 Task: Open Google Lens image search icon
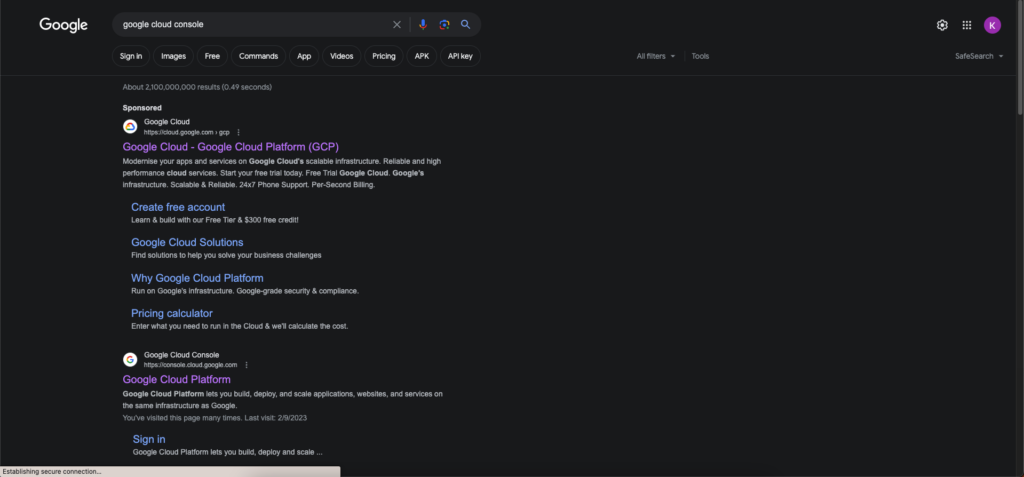pos(444,25)
